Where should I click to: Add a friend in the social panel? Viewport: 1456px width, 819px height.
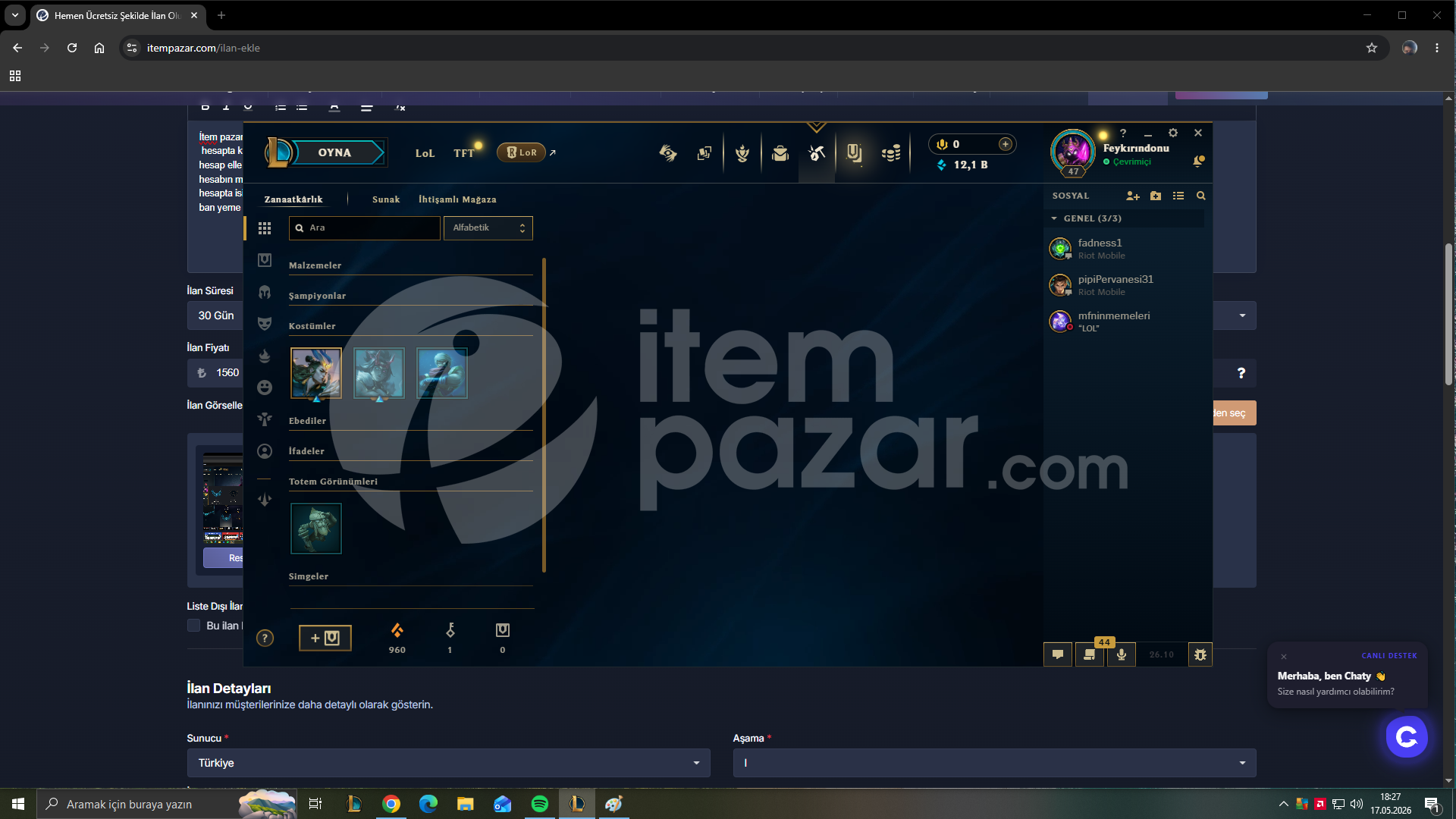tap(1133, 196)
